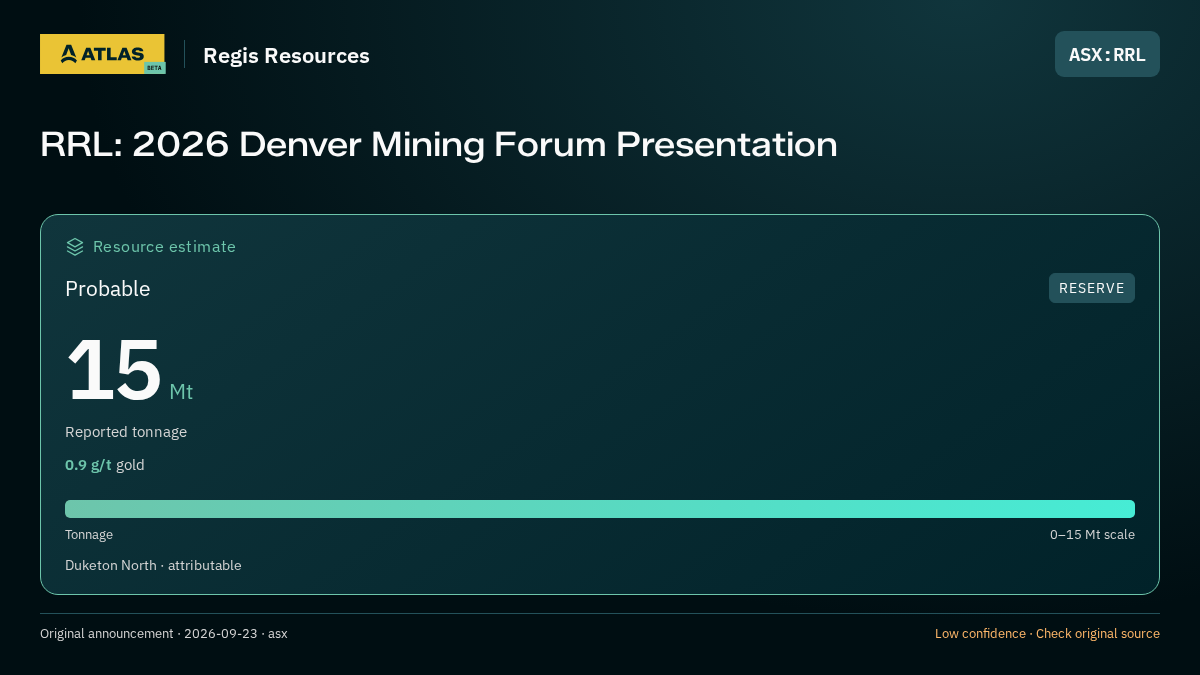Click Low confidence check source warning
This screenshot has width=1200, height=675.
(1047, 634)
